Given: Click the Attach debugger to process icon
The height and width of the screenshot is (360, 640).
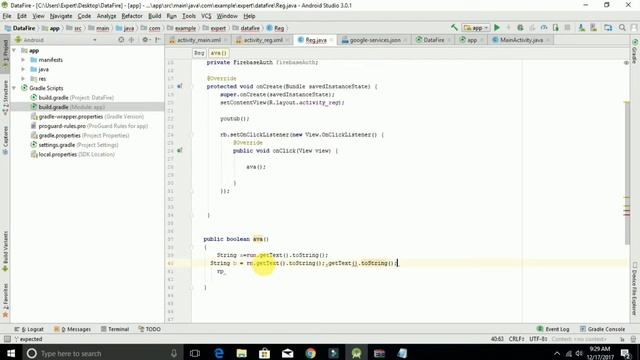Looking at the screenshot, I should point(556,28).
